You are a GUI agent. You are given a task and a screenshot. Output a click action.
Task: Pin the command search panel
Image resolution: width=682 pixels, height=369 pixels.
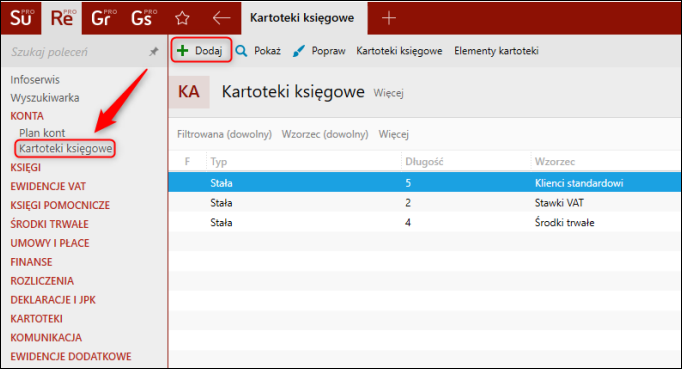coord(154,52)
